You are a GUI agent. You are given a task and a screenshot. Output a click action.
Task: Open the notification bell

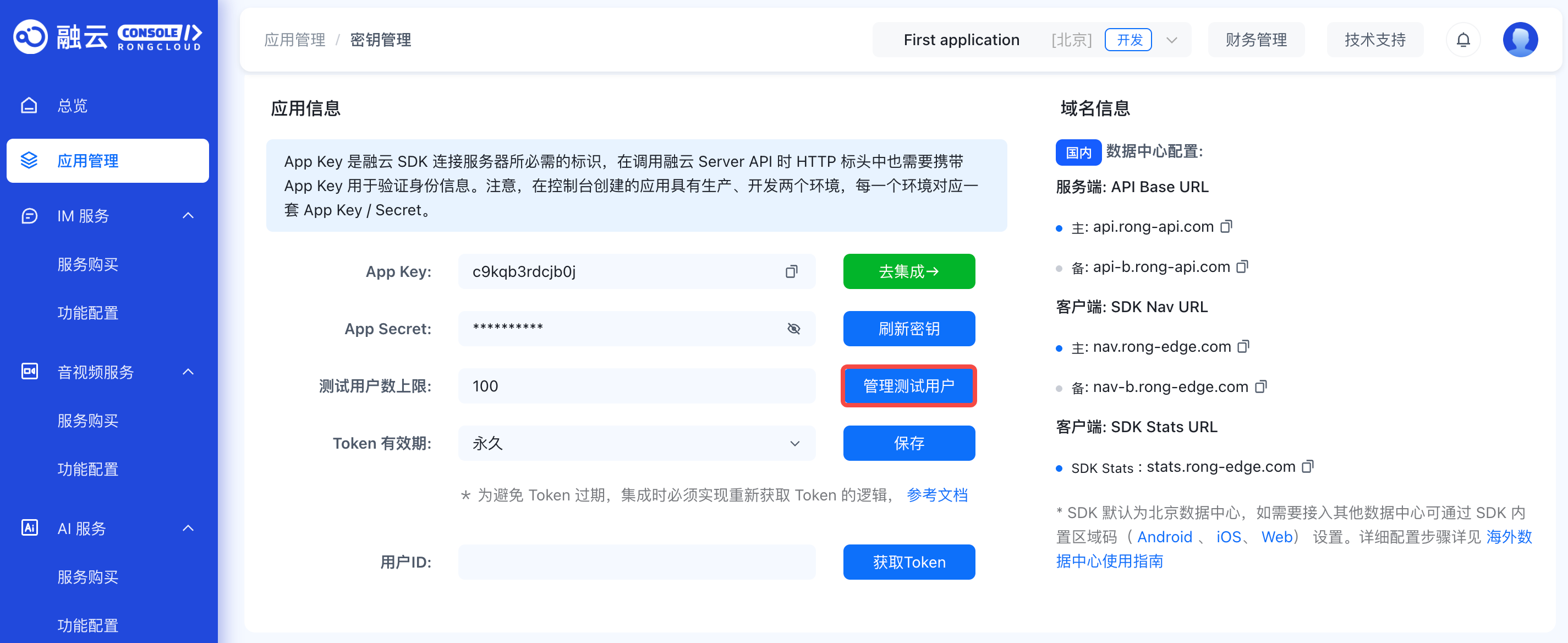point(1463,40)
